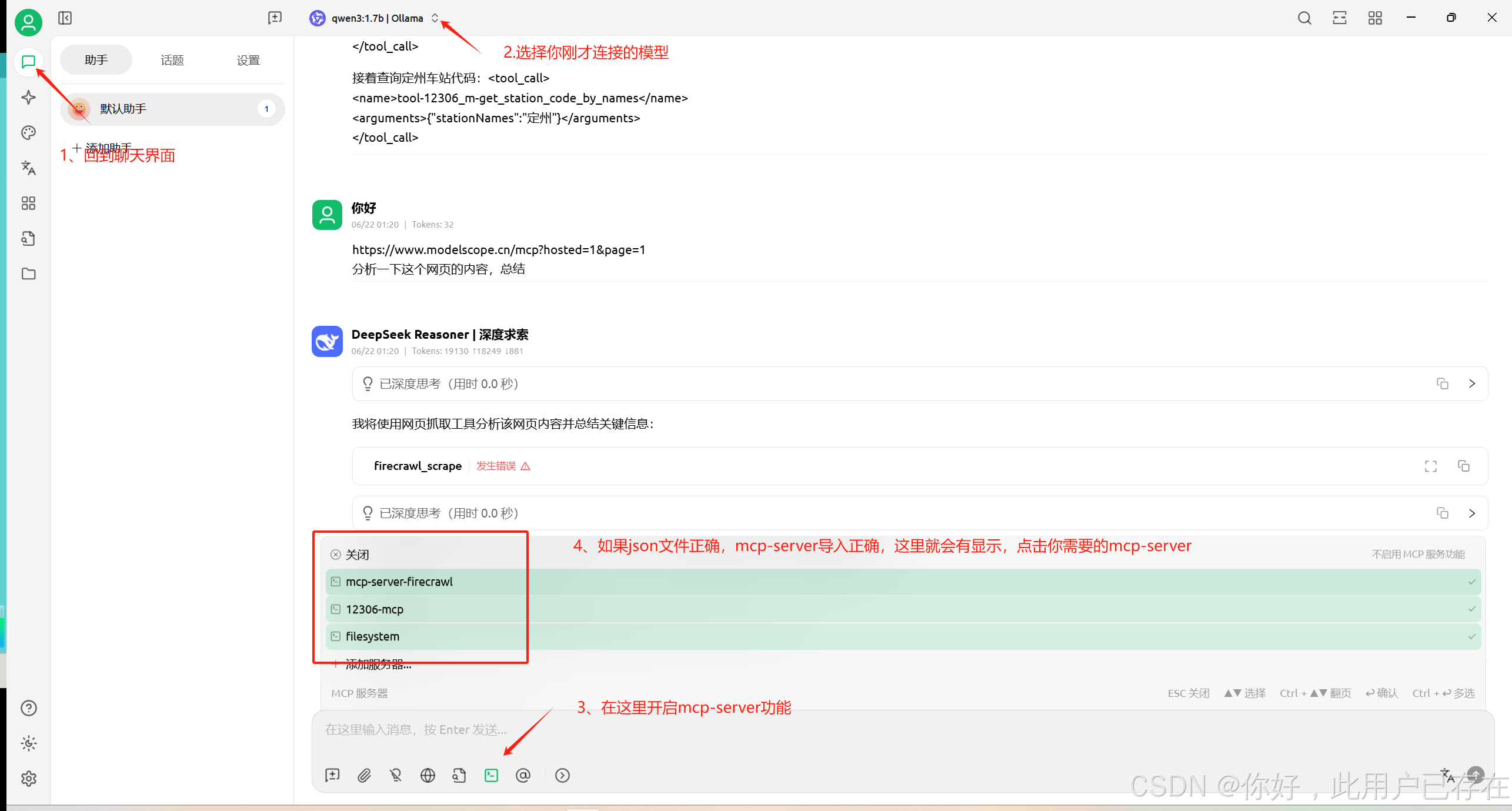Copy the first deep thinking content
Viewport: 1512px width, 811px height.
tap(1443, 383)
